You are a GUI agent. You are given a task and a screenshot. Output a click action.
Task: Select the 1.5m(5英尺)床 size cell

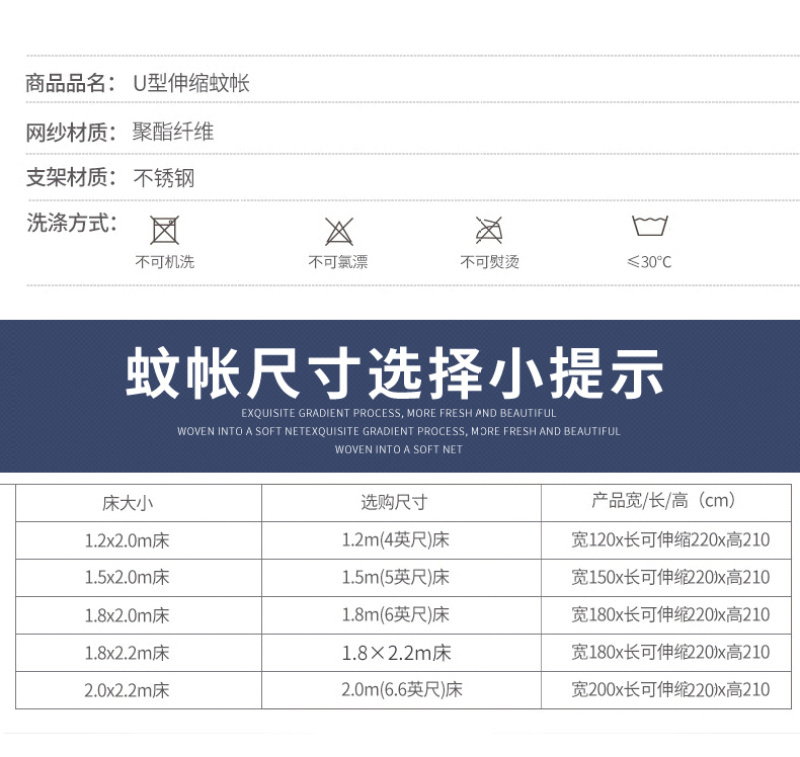(395, 577)
